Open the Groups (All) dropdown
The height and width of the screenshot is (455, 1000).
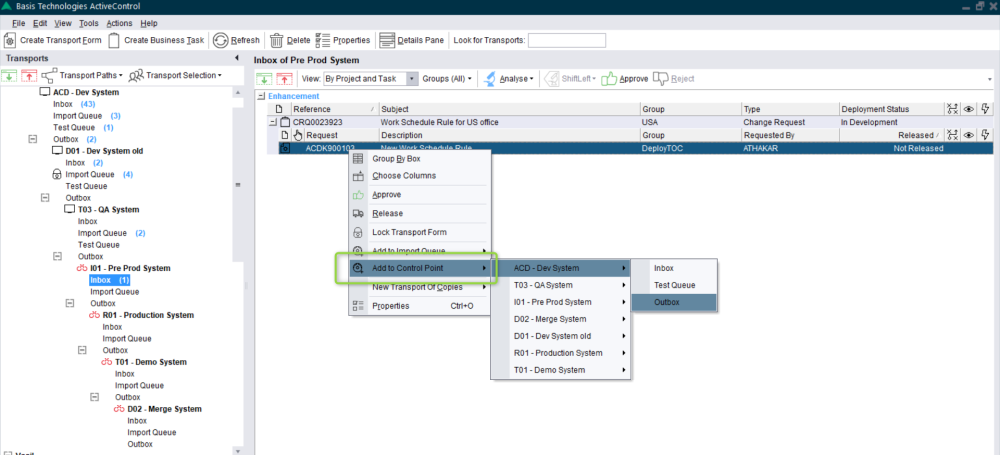coord(447,78)
